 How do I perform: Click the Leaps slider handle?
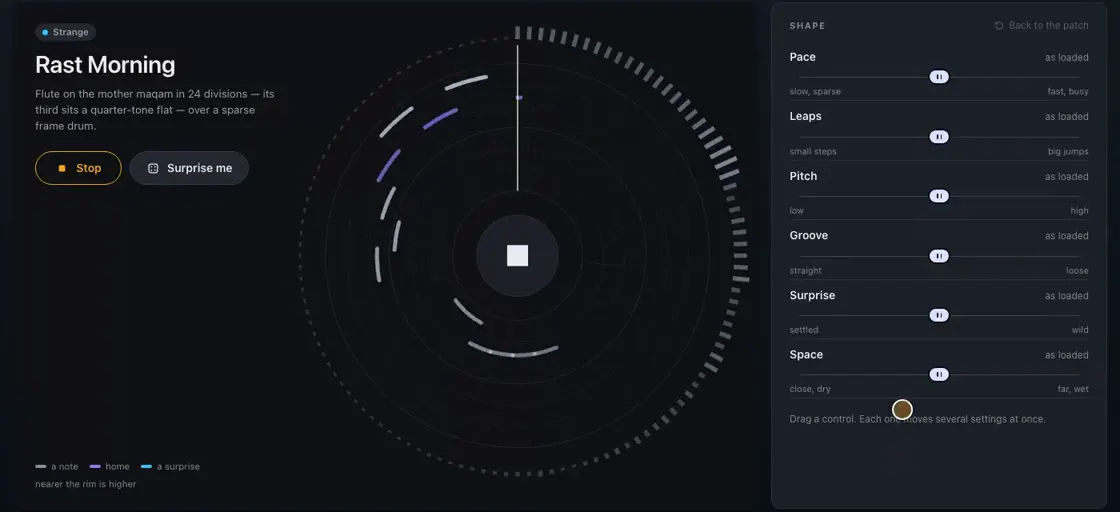point(939,136)
